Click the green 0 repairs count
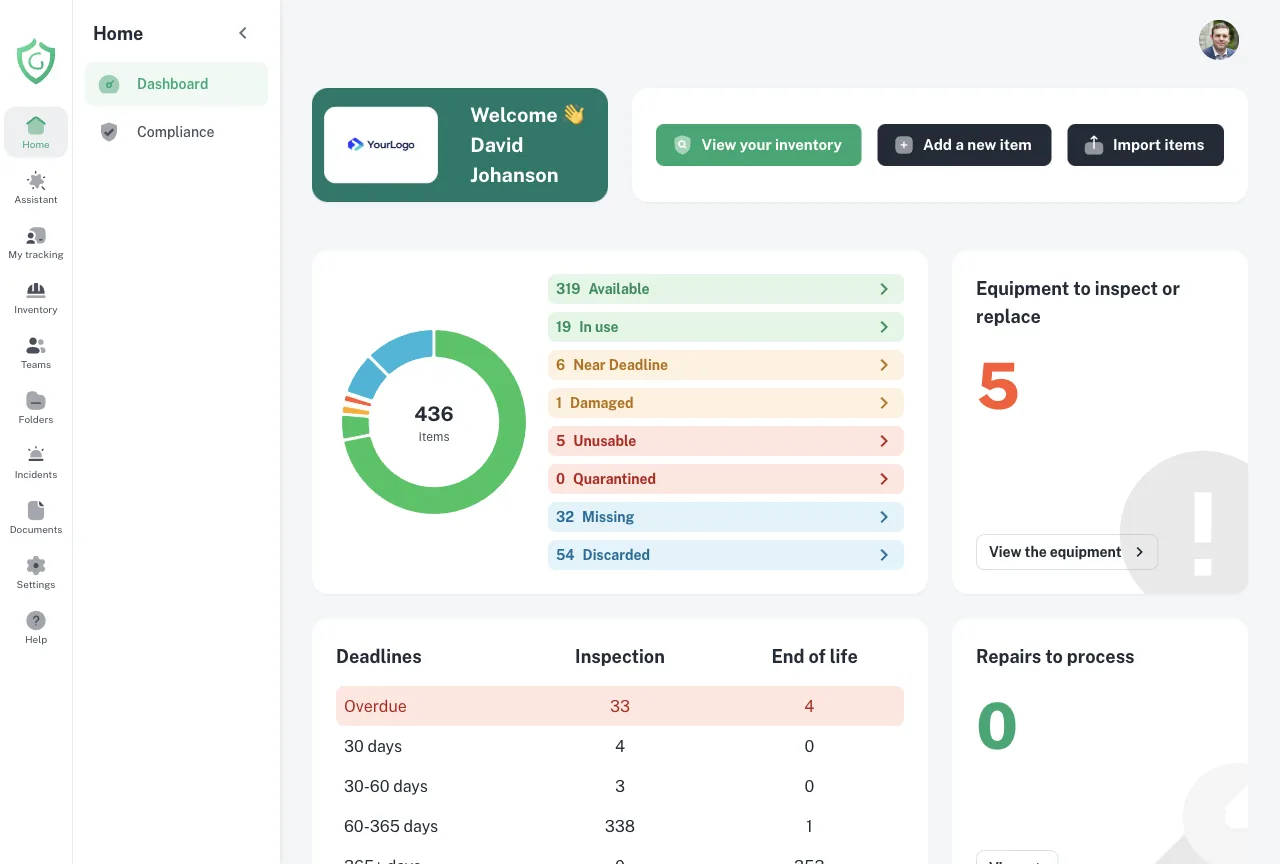 997,726
